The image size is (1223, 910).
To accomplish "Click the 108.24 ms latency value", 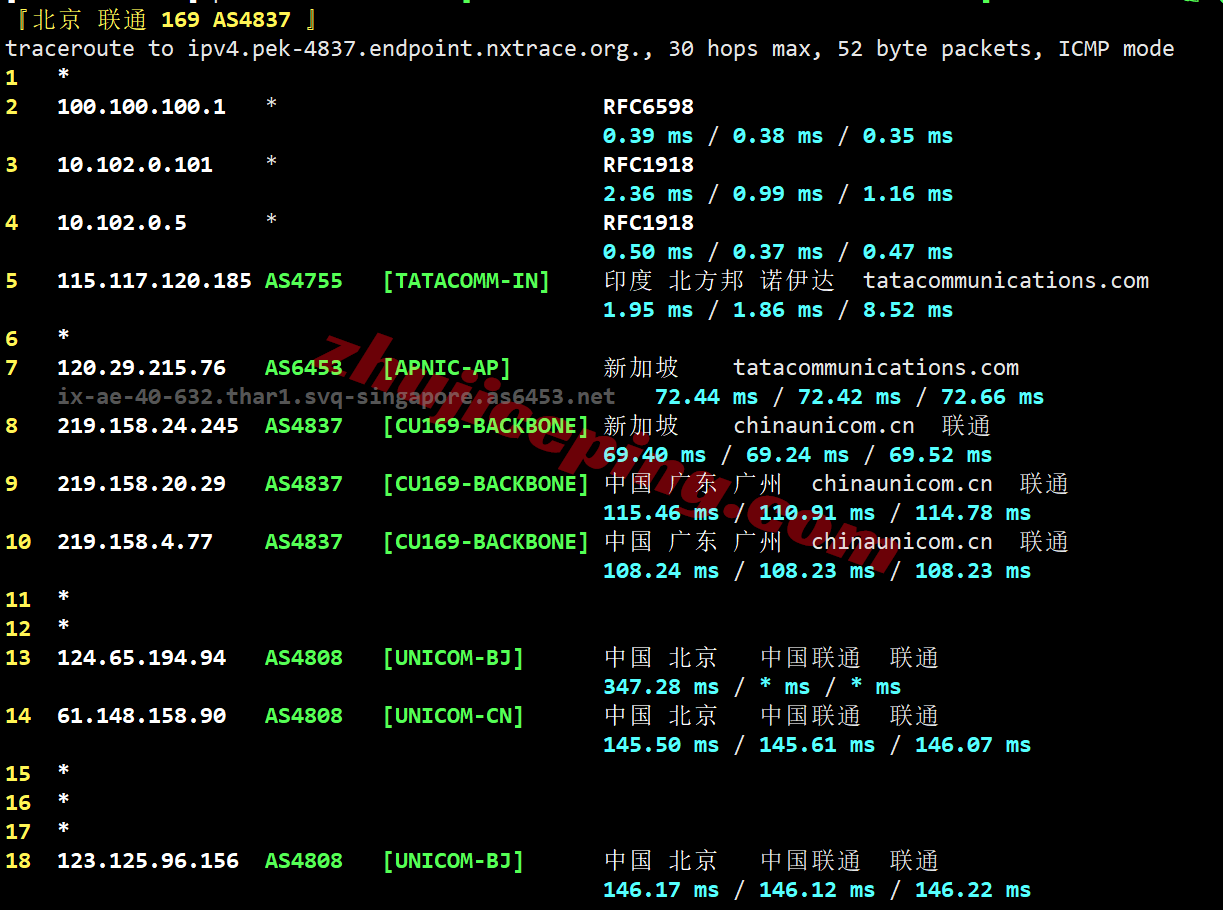I will point(661,570).
